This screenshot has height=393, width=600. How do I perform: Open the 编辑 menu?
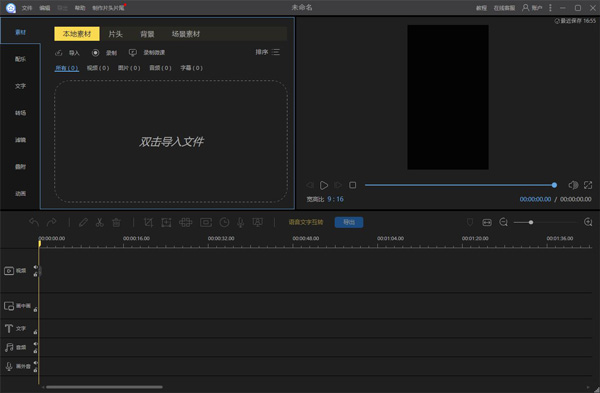[45, 8]
